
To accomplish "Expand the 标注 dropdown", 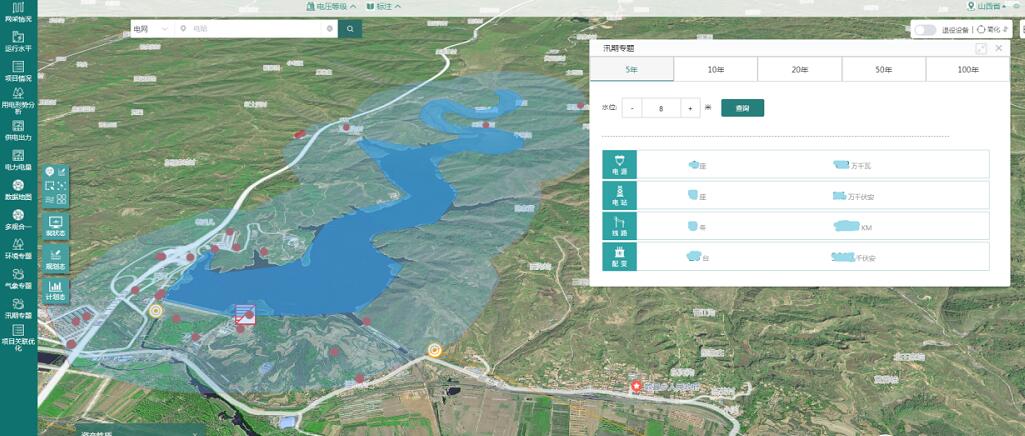I will tap(384, 6).
